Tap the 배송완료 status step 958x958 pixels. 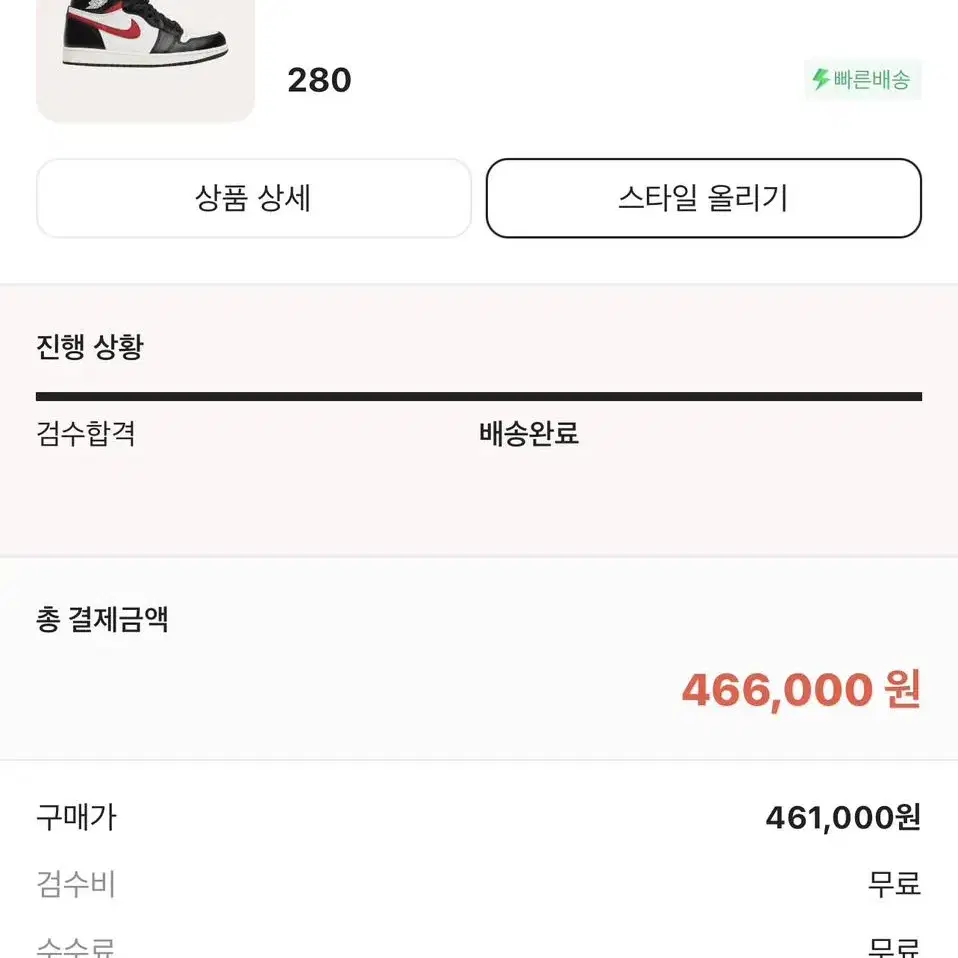[x=528, y=433]
